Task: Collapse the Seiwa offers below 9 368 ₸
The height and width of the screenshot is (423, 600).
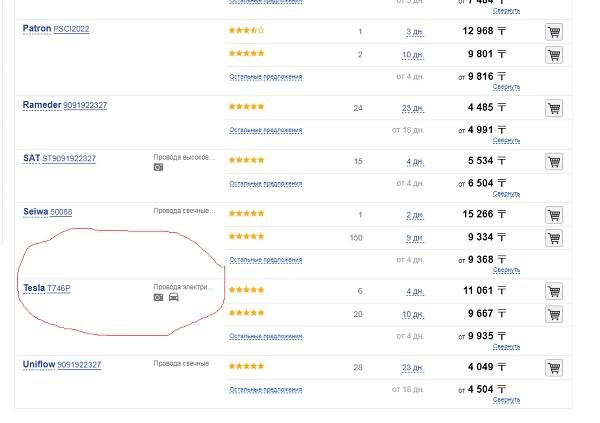Action: [507, 270]
